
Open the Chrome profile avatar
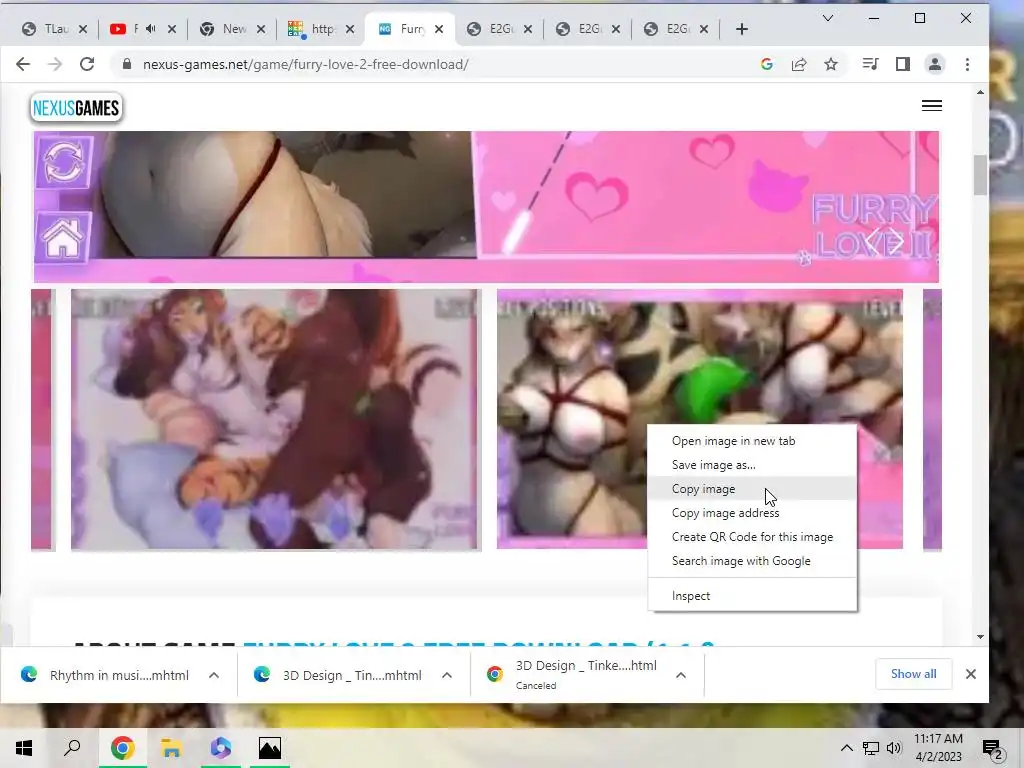coord(935,64)
